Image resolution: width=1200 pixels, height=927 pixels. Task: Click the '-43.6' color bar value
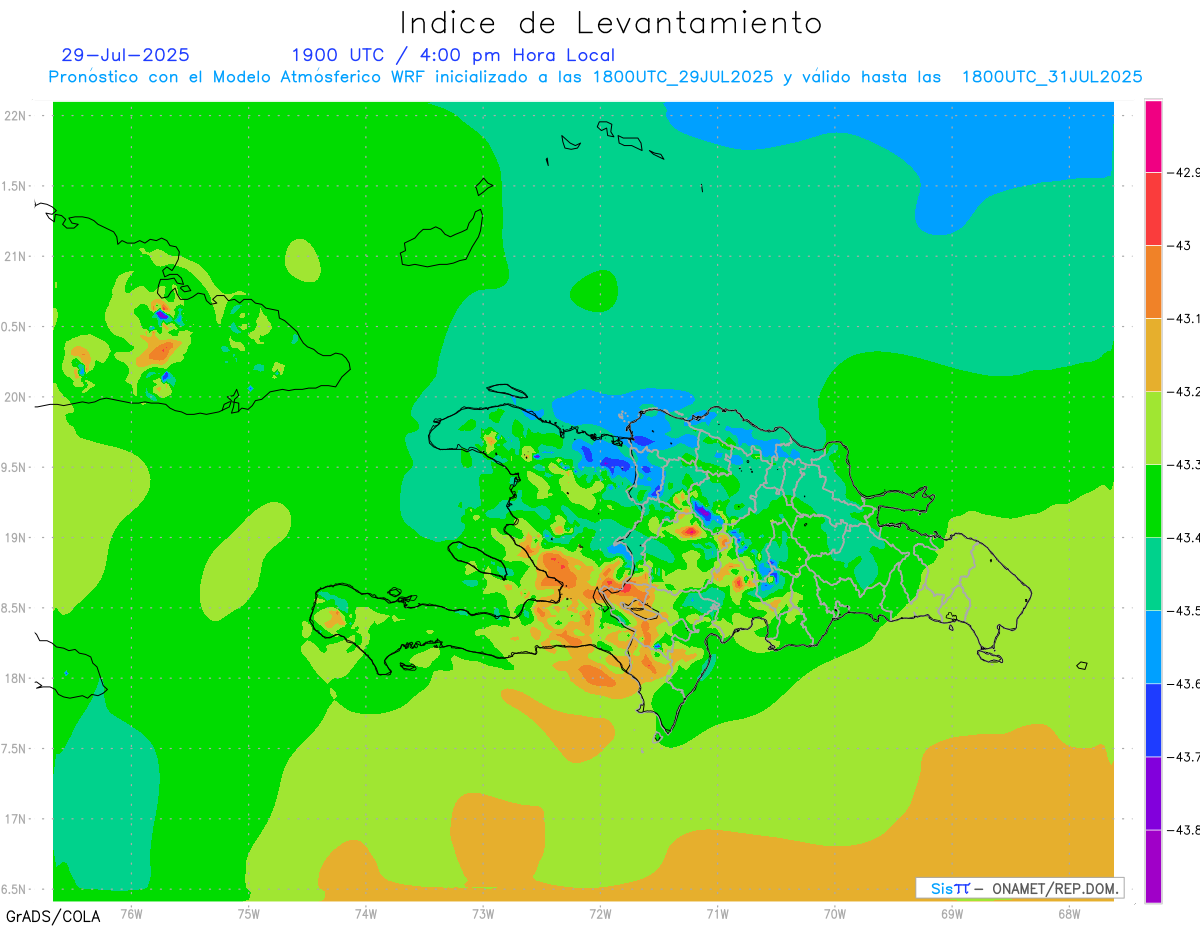coord(1184,684)
